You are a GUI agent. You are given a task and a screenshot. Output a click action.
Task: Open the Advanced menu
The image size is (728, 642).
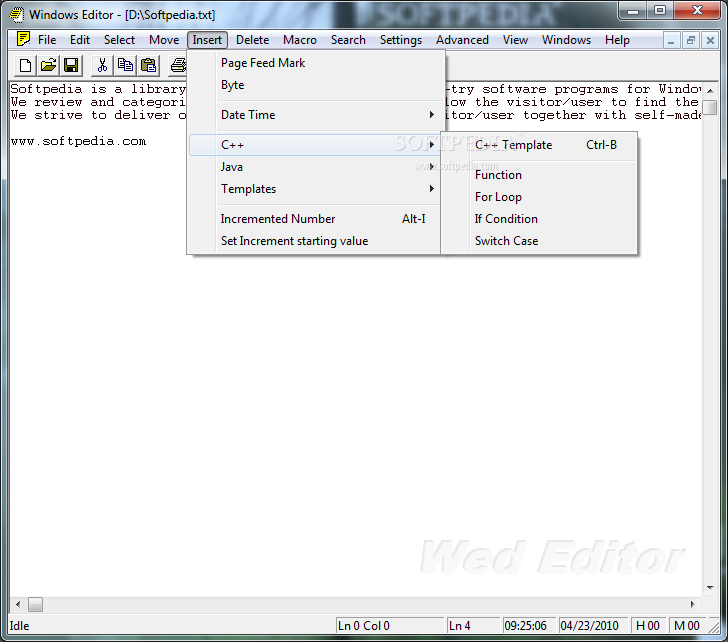tap(462, 40)
